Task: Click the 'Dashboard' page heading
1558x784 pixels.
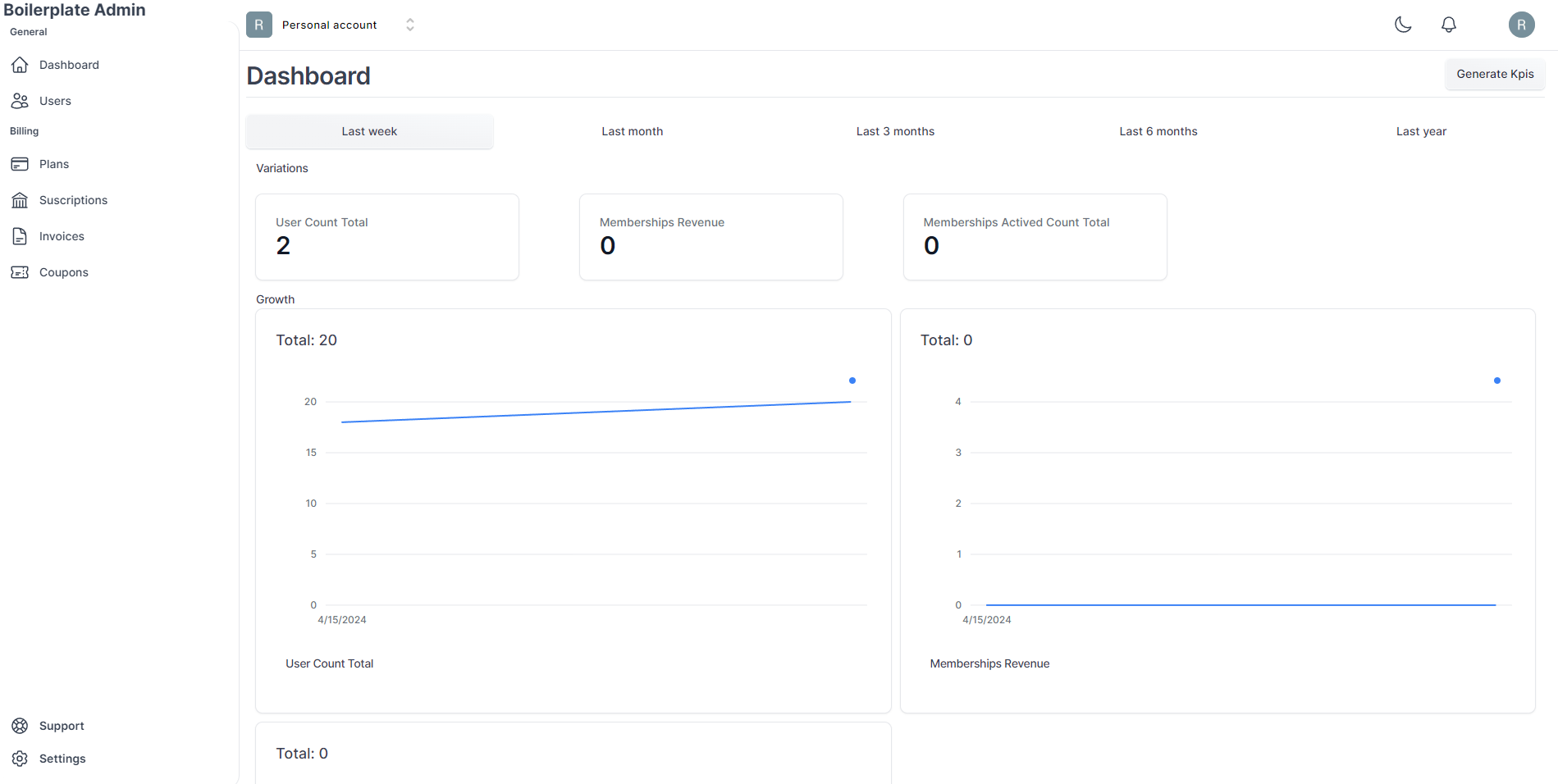Action: coord(308,75)
